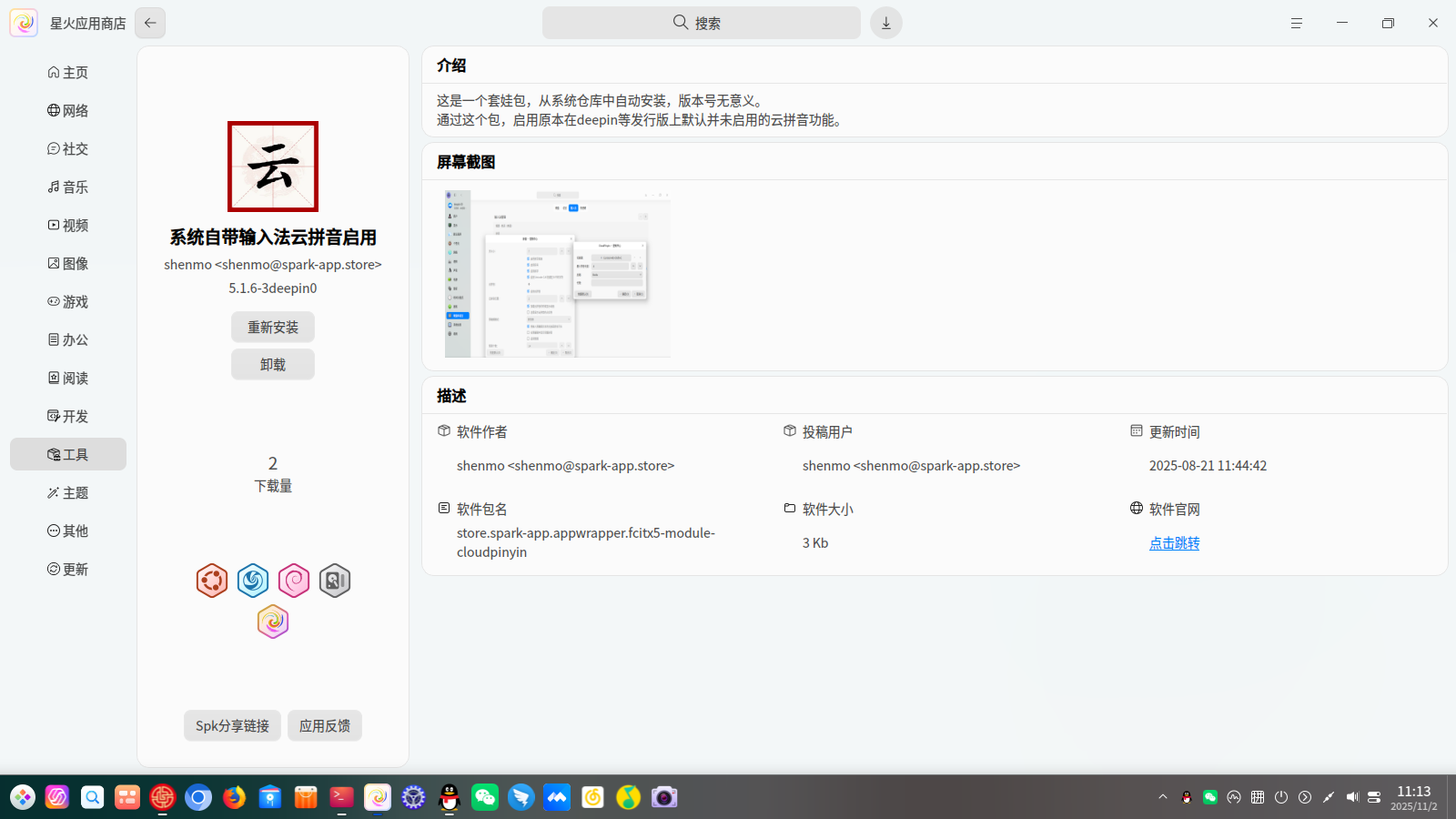Click the pink Debian distro badge

click(x=294, y=581)
